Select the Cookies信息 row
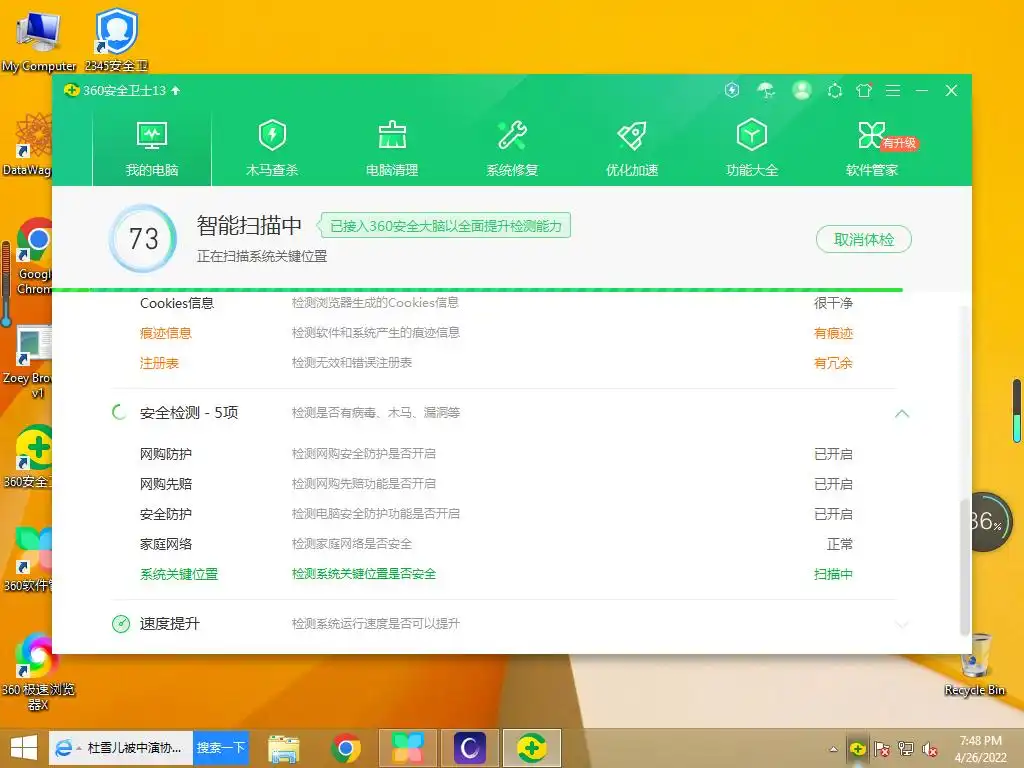Screen dimensions: 1024x768 pos(496,303)
